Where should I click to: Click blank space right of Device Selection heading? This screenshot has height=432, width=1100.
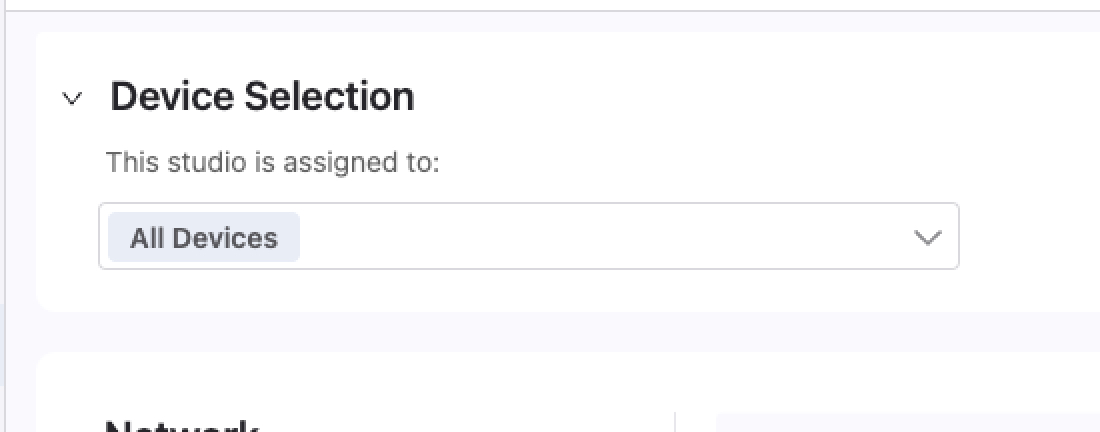coord(700,97)
